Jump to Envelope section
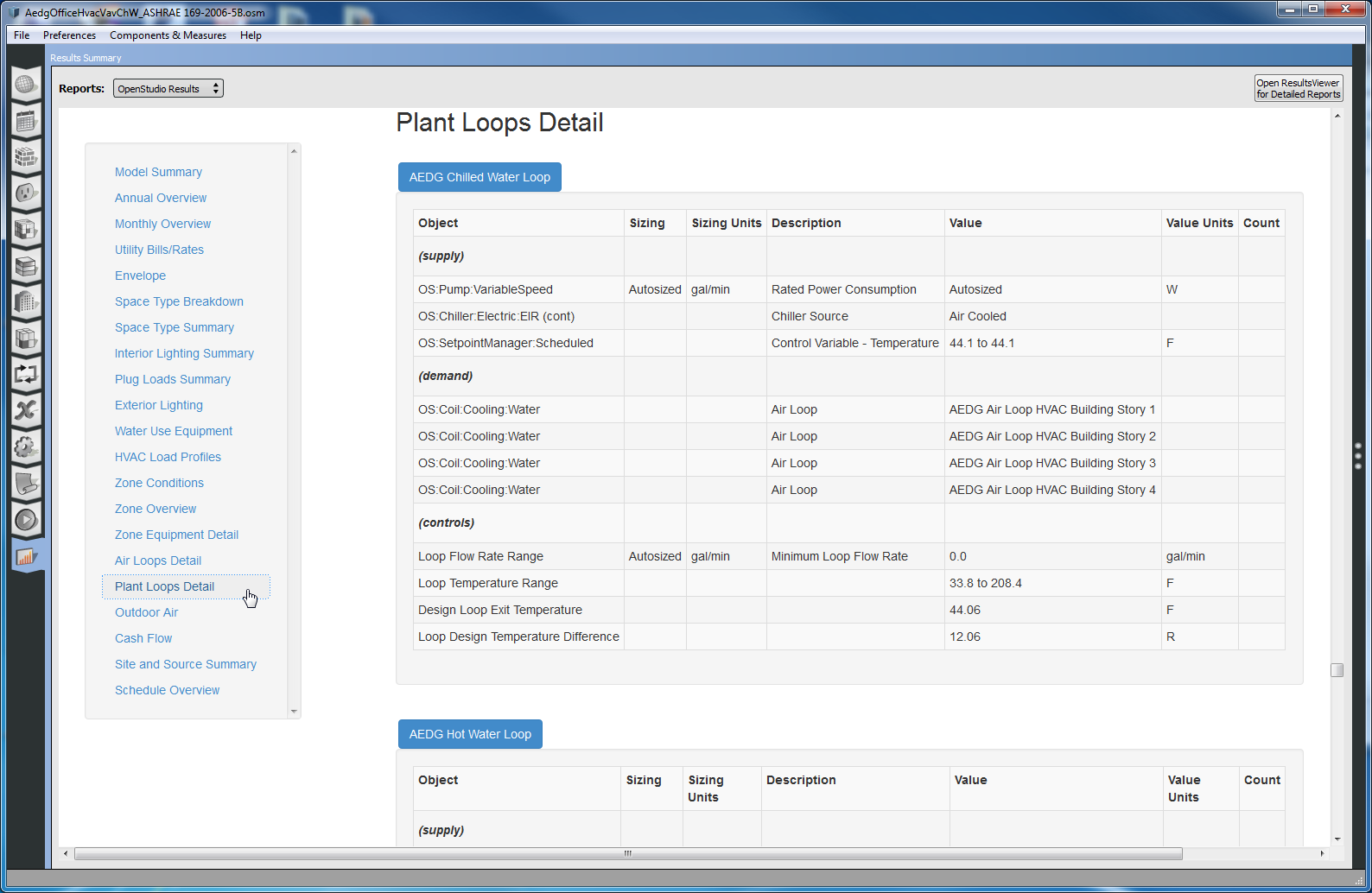 tap(140, 275)
